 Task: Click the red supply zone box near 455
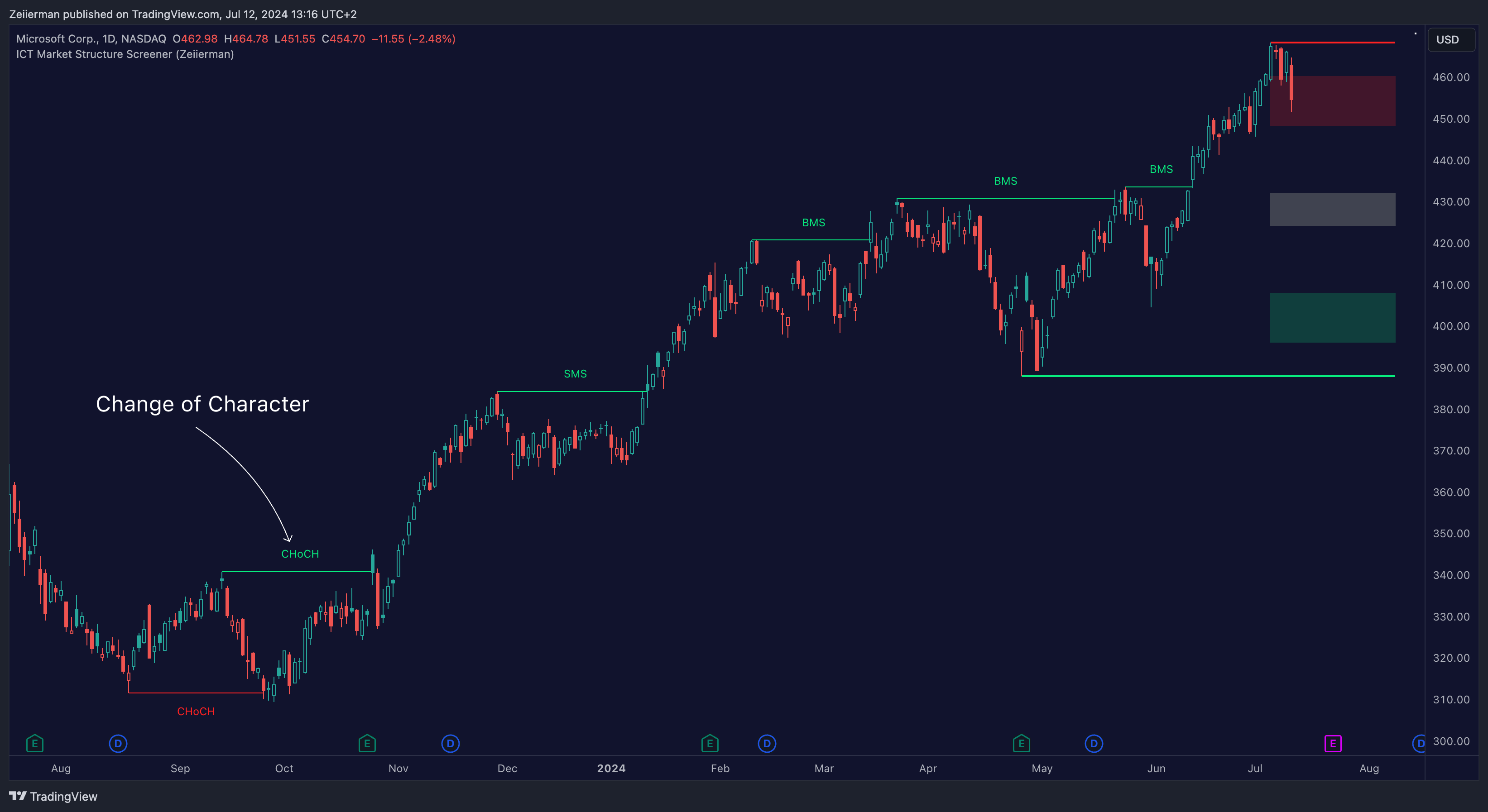click(1332, 101)
